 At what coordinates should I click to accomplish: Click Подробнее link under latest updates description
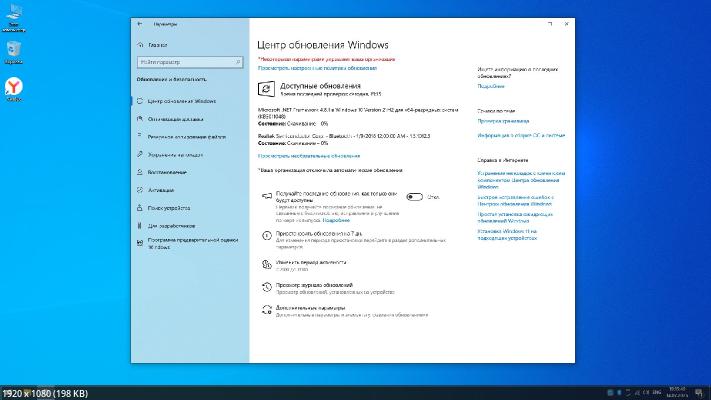click(x=336, y=220)
